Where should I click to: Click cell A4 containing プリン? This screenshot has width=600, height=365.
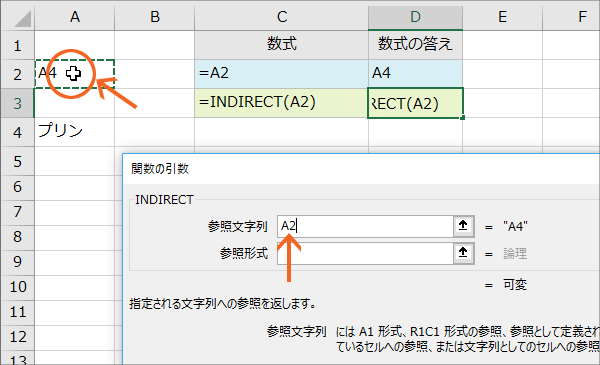(75, 132)
